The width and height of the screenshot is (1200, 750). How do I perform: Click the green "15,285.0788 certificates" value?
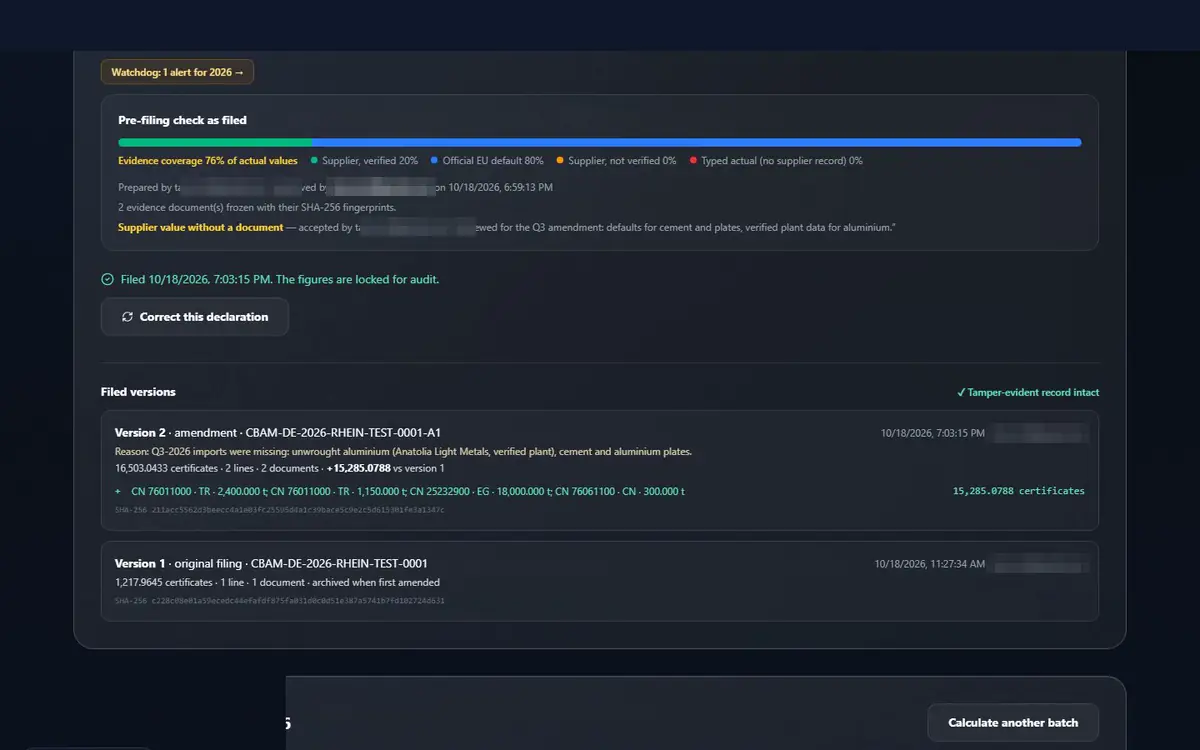click(x=1019, y=491)
